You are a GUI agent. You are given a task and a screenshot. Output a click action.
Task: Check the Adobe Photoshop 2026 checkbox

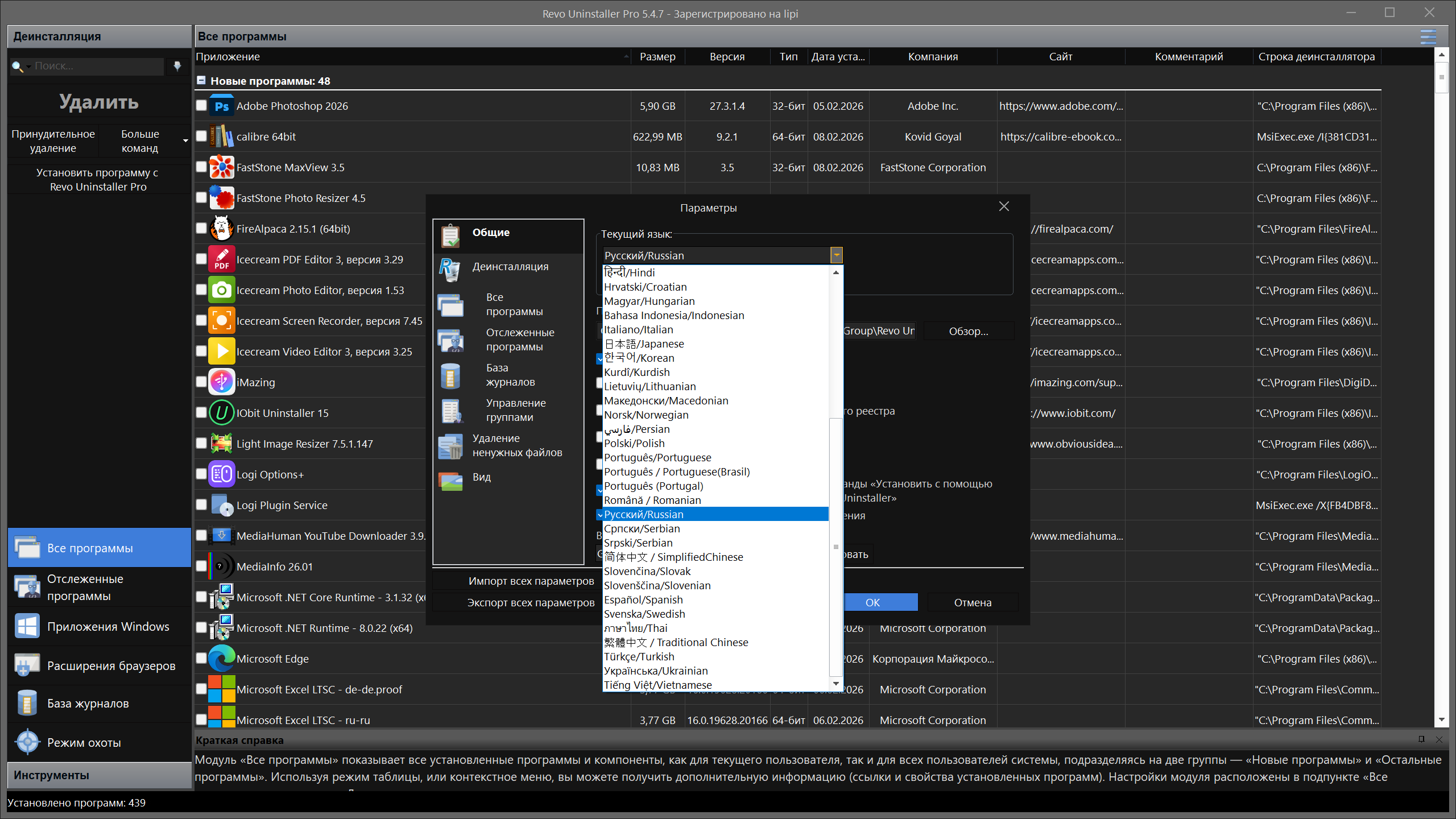coord(201,106)
